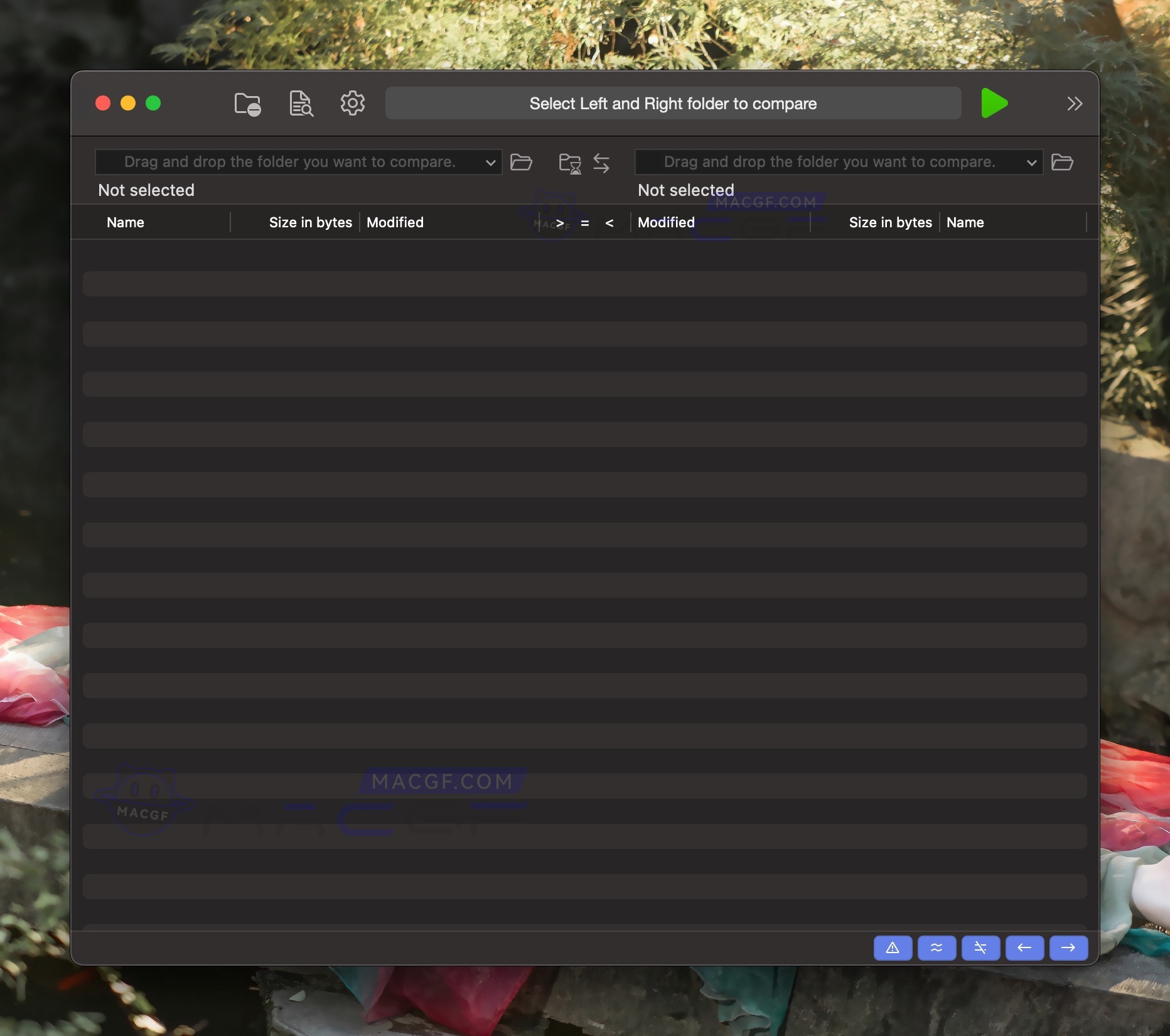Click the warning triangle filter button
Screen dimensions: 1170x1036
[893, 948]
